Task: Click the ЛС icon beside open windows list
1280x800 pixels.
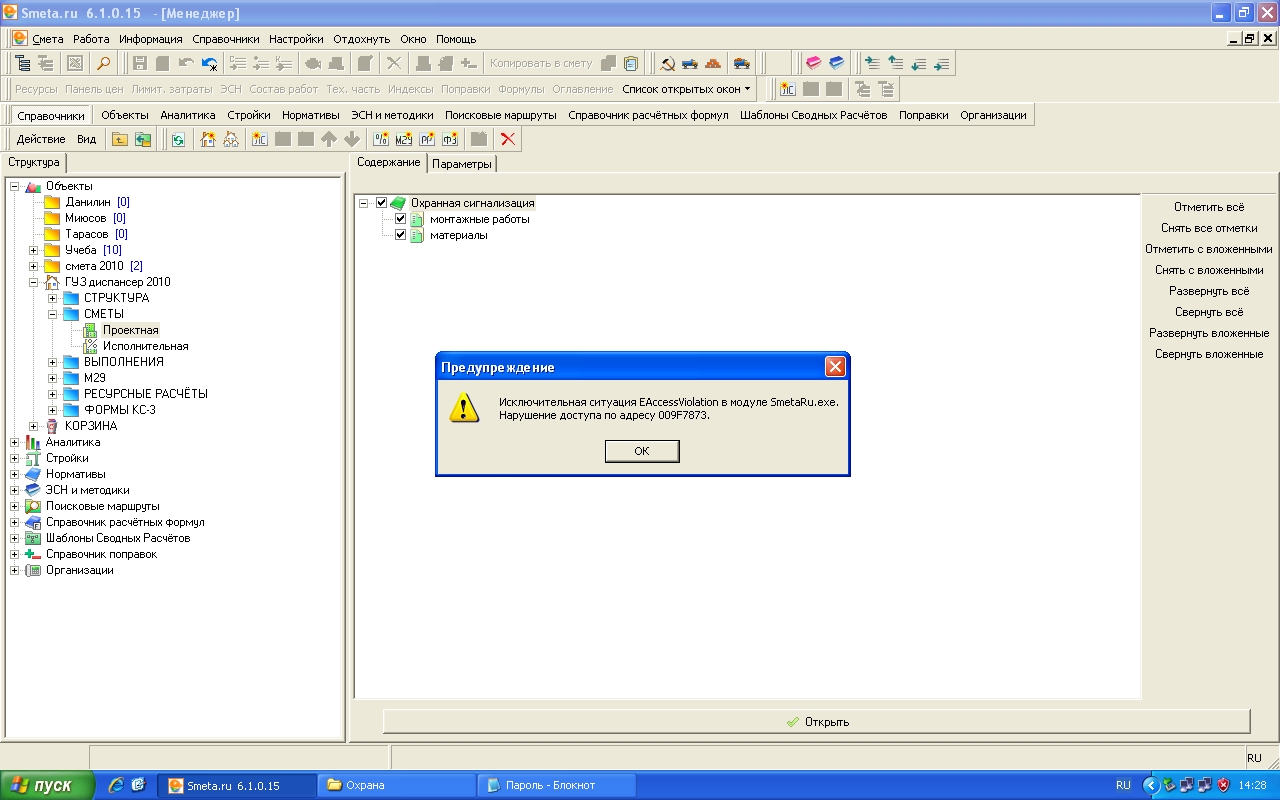Action: coord(787,89)
